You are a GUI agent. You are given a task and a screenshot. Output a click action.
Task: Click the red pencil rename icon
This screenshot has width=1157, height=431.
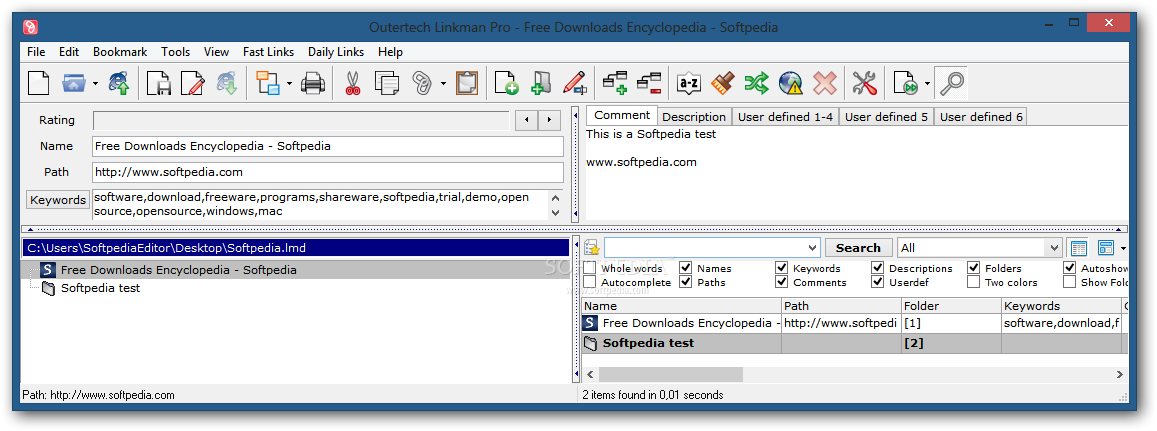[x=574, y=83]
